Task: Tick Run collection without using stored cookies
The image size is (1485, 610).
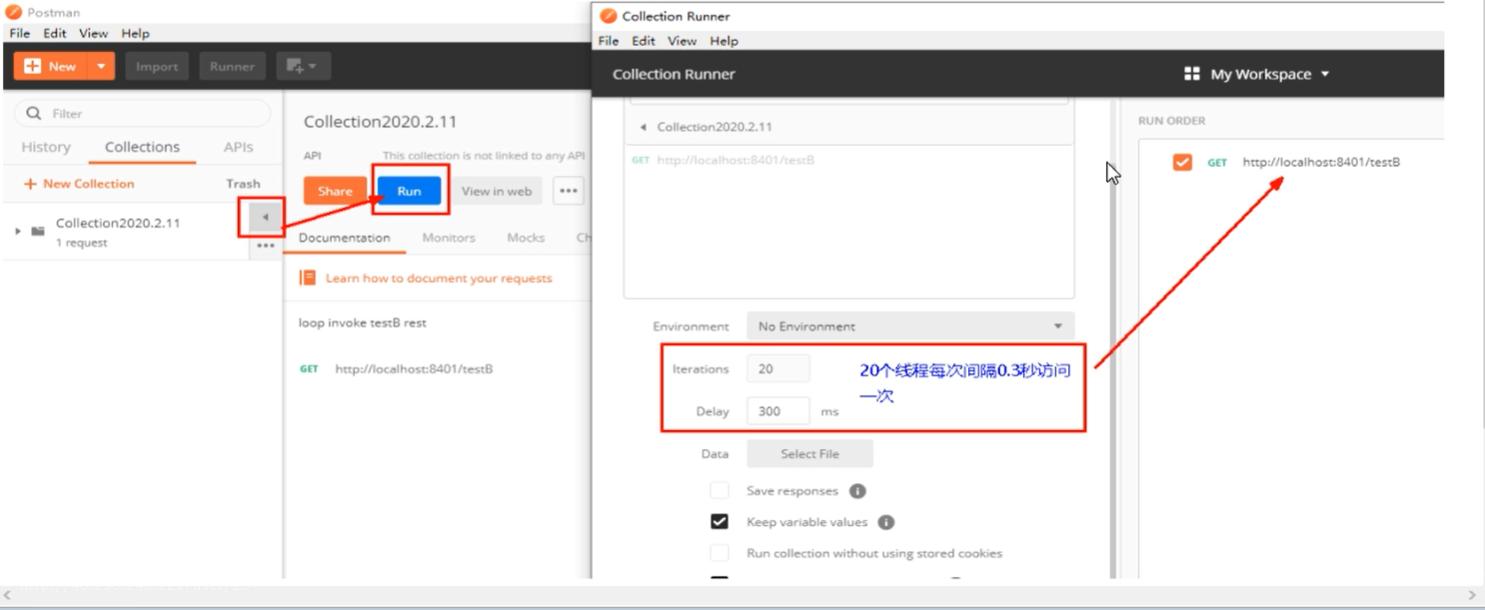Action: pyautogui.click(x=719, y=553)
